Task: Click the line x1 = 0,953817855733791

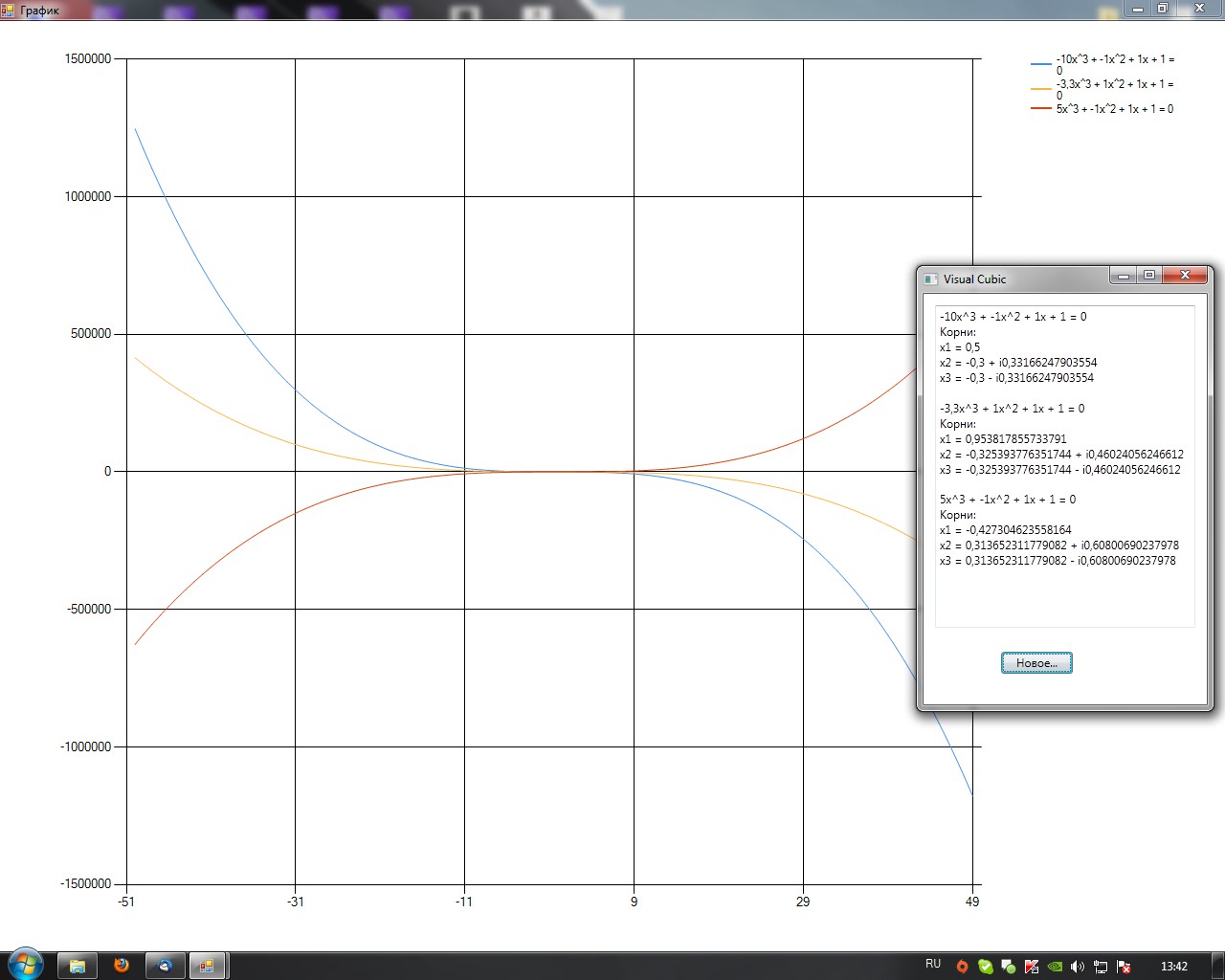Action: click(x=1003, y=439)
